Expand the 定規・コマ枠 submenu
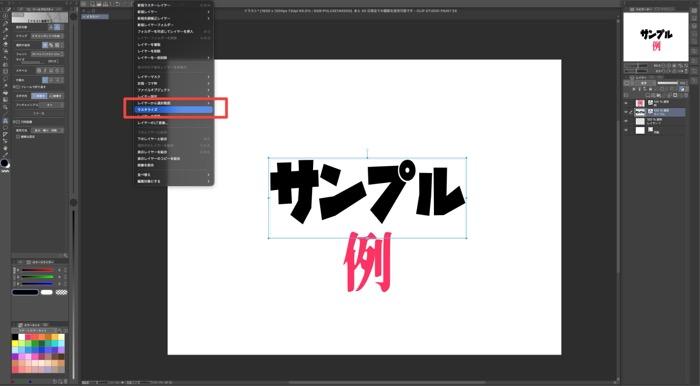Screen dimensions: 700x386 (174, 83)
